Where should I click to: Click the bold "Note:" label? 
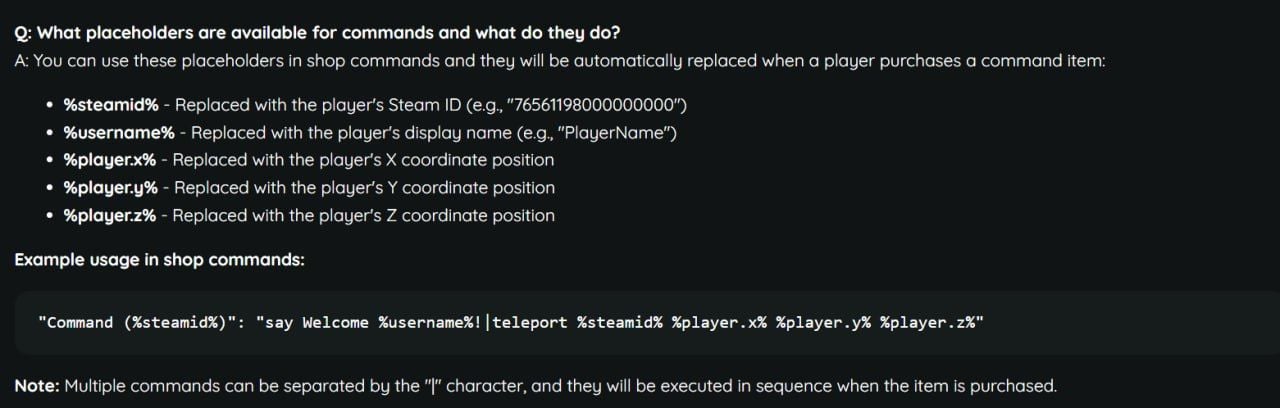[37, 386]
